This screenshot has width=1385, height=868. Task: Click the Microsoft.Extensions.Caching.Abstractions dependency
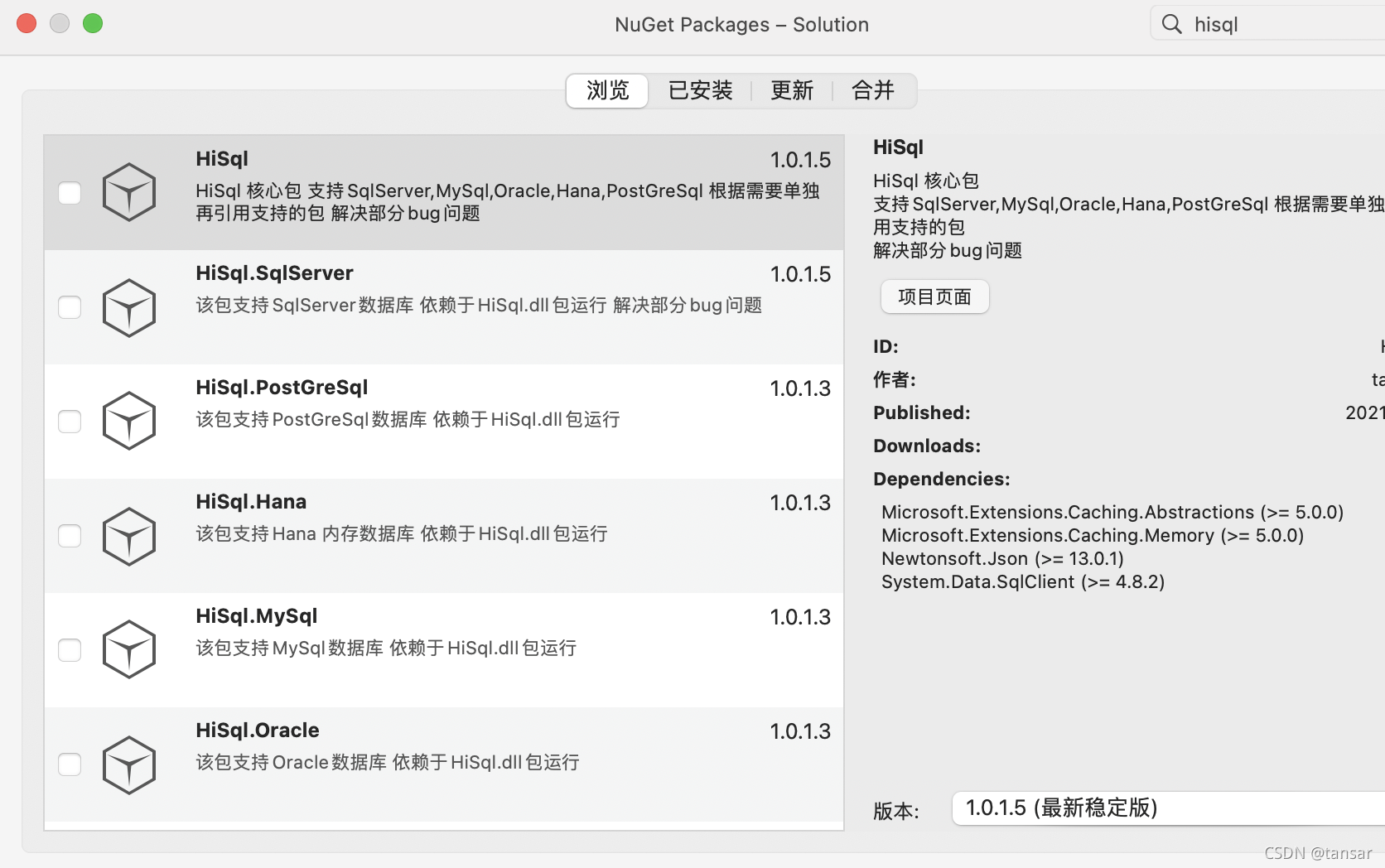tap(1112, 512)
